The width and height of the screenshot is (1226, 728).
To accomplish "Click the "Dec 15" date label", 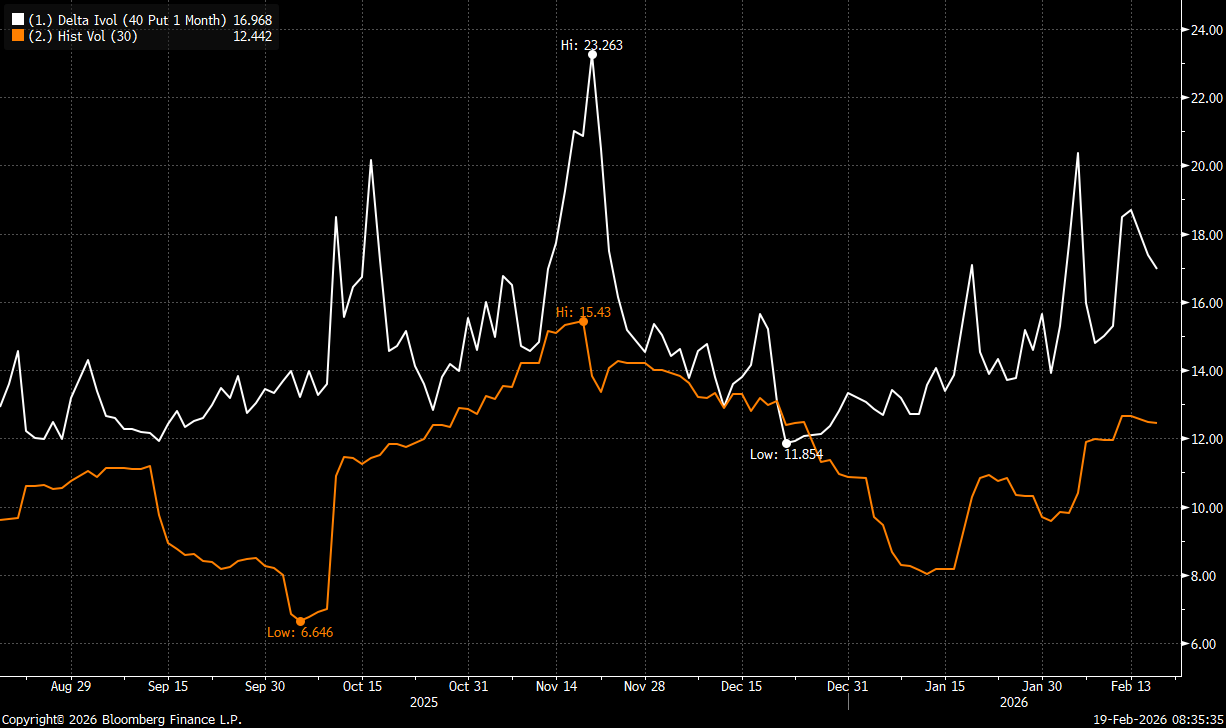I will tap(742, 687).
